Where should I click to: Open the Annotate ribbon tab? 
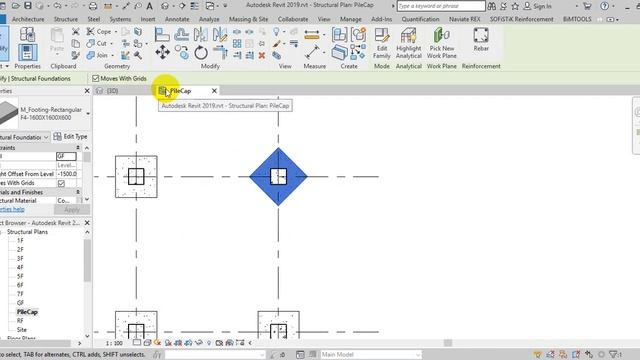pos(177,19)
